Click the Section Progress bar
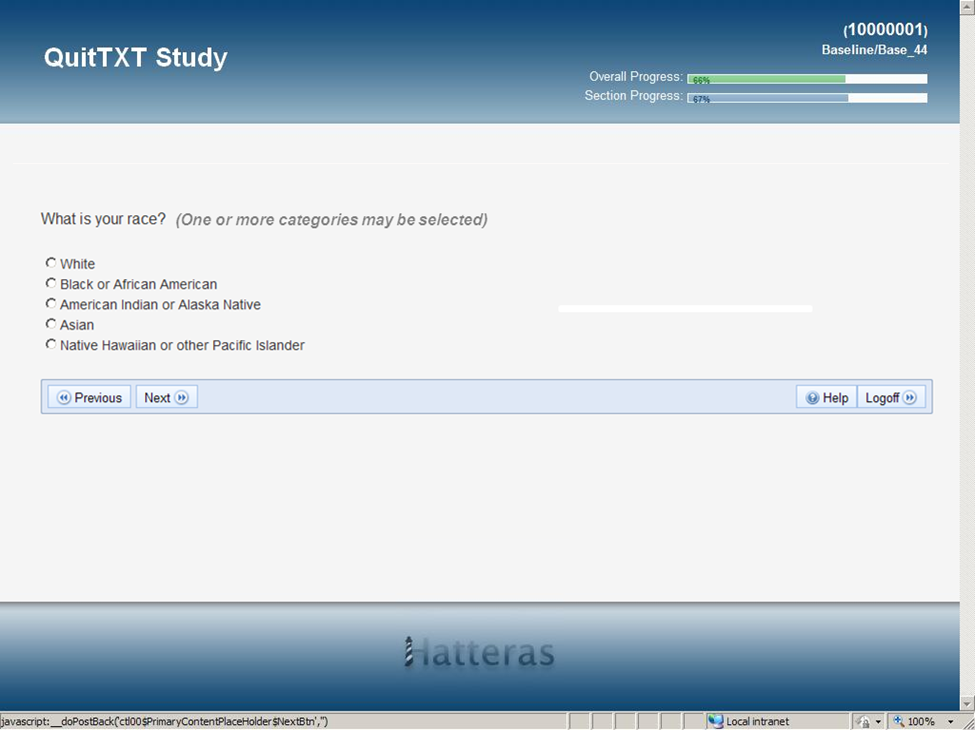This screenshot has height=730, width=975. [x=807, y=98]
